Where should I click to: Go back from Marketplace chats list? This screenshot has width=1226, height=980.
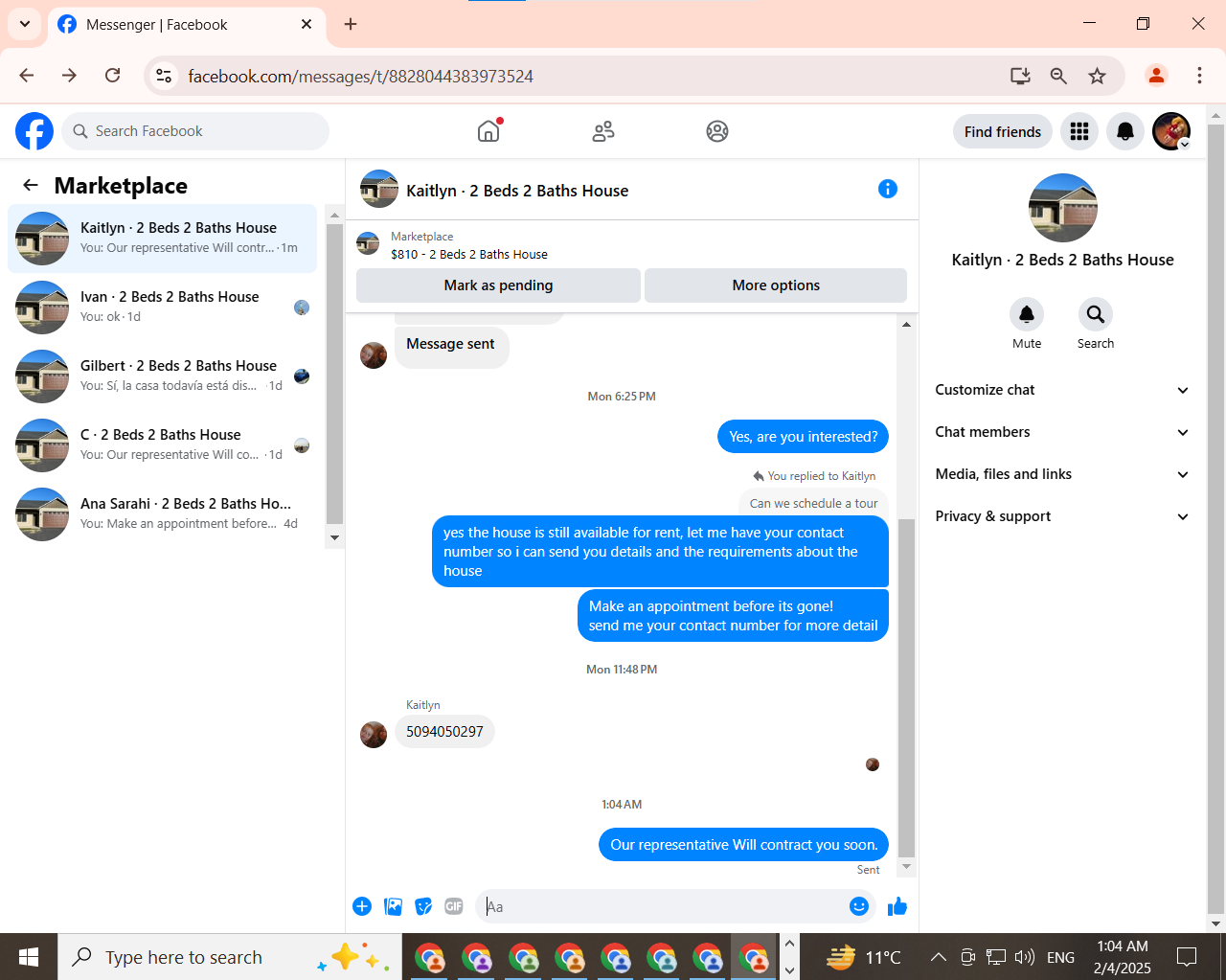tap(31, 186)
